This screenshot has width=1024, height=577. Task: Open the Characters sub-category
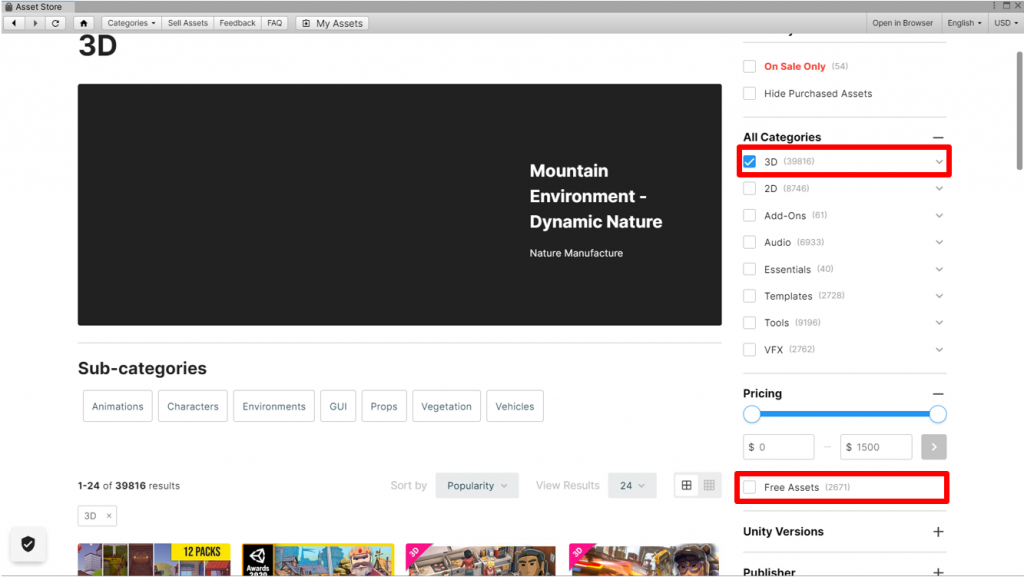[x=193, y=406]
